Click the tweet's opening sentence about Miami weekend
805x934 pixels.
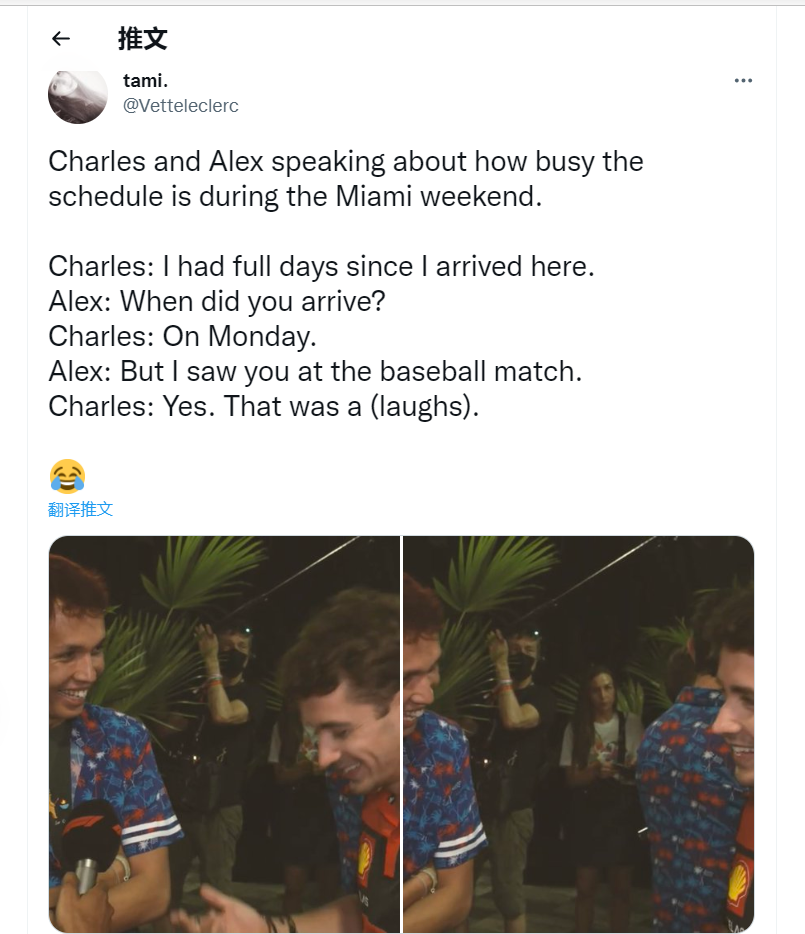point(345,177)
